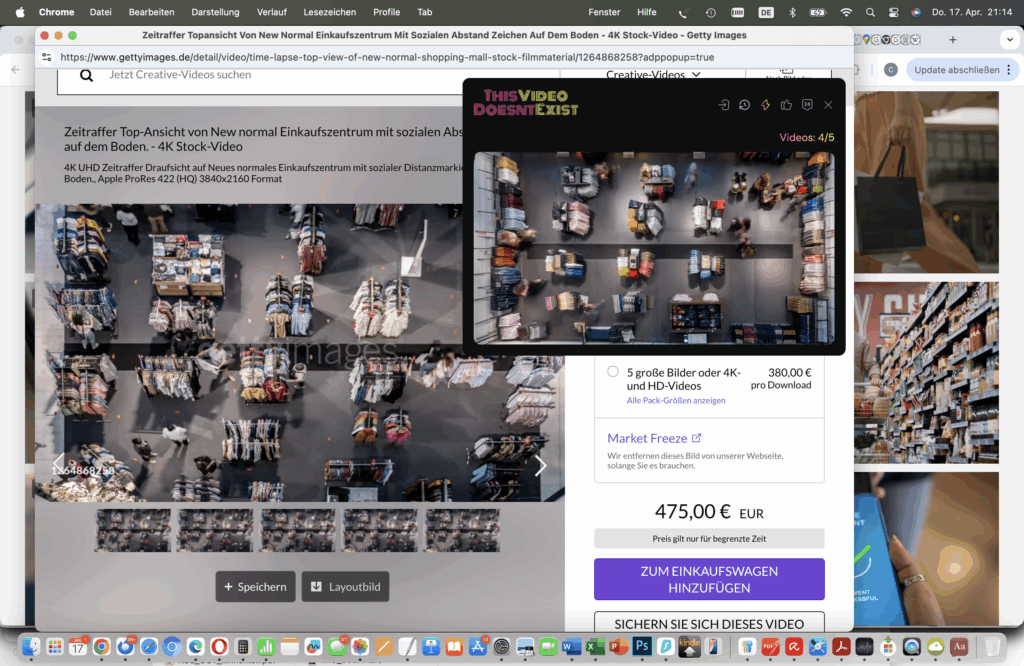Click the back arrow in background Chrome window
The height and width of the screenshot is (666, 1024).
[x=16, y=69]
